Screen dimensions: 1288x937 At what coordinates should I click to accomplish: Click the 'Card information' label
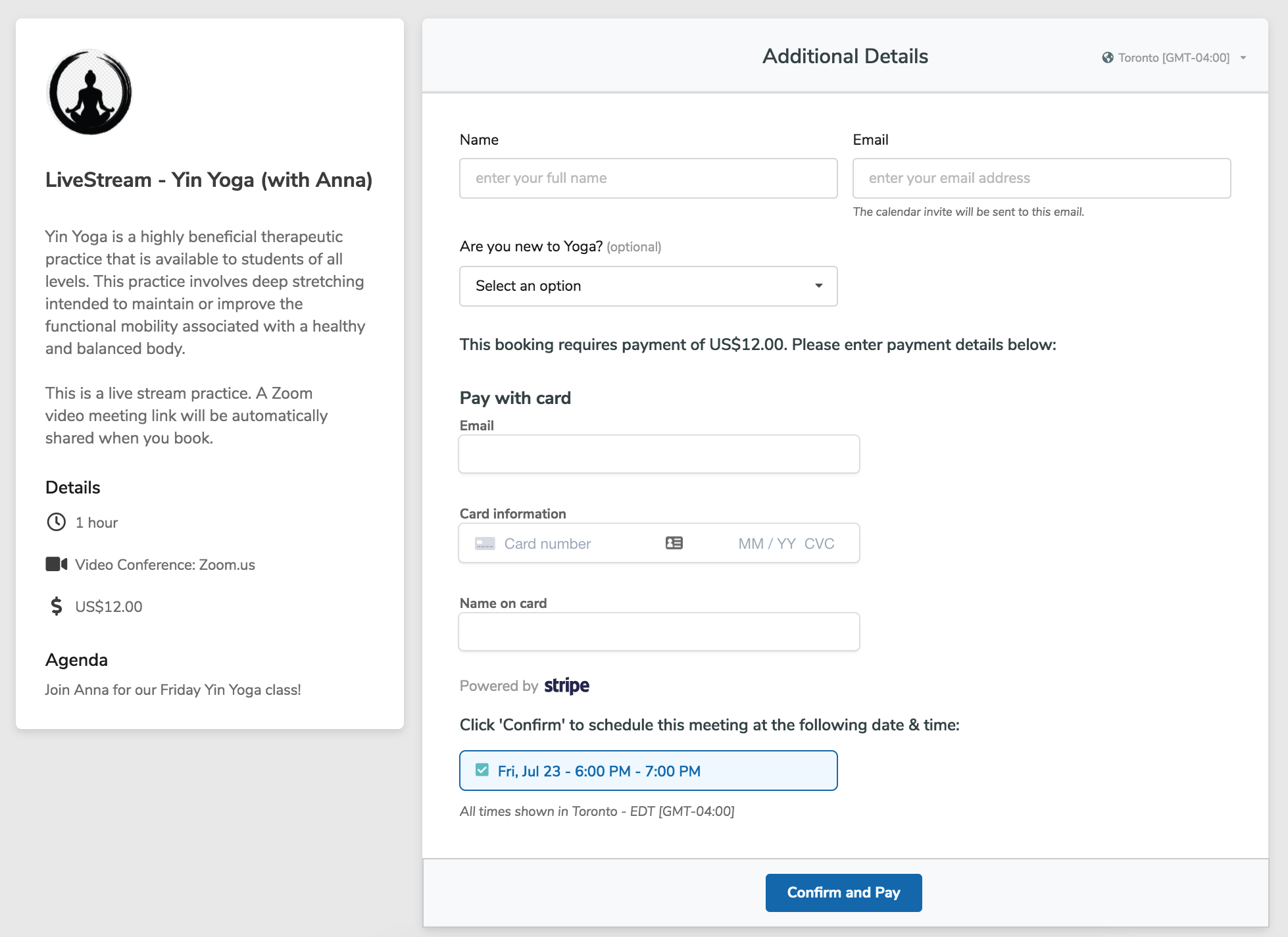click(x=512, y=513)
